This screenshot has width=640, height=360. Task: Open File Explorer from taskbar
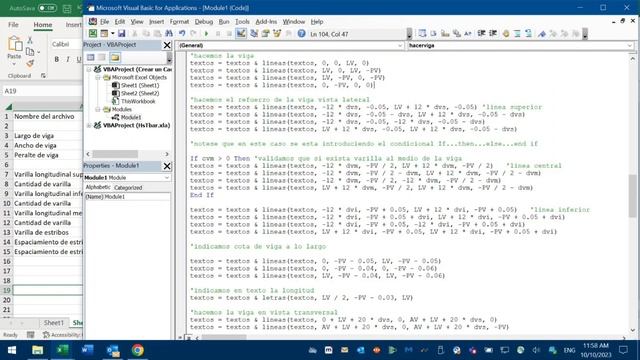[x=37, y=350]
